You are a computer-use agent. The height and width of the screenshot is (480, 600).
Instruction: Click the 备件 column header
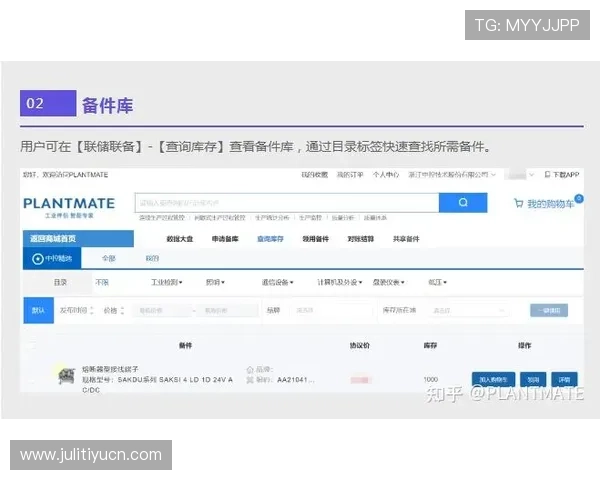click(185, 346)
